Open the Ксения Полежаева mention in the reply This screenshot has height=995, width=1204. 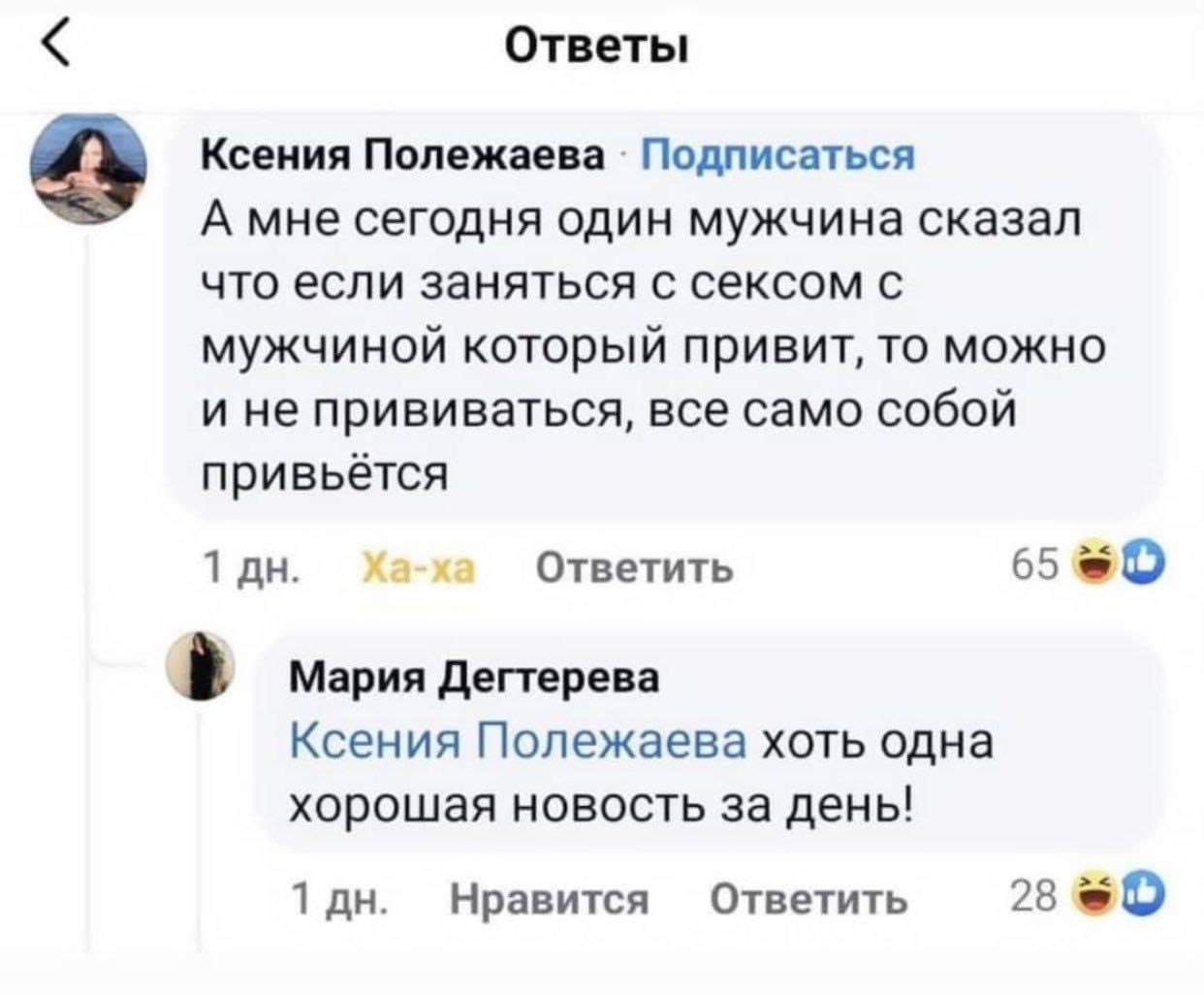coord(518,742)
